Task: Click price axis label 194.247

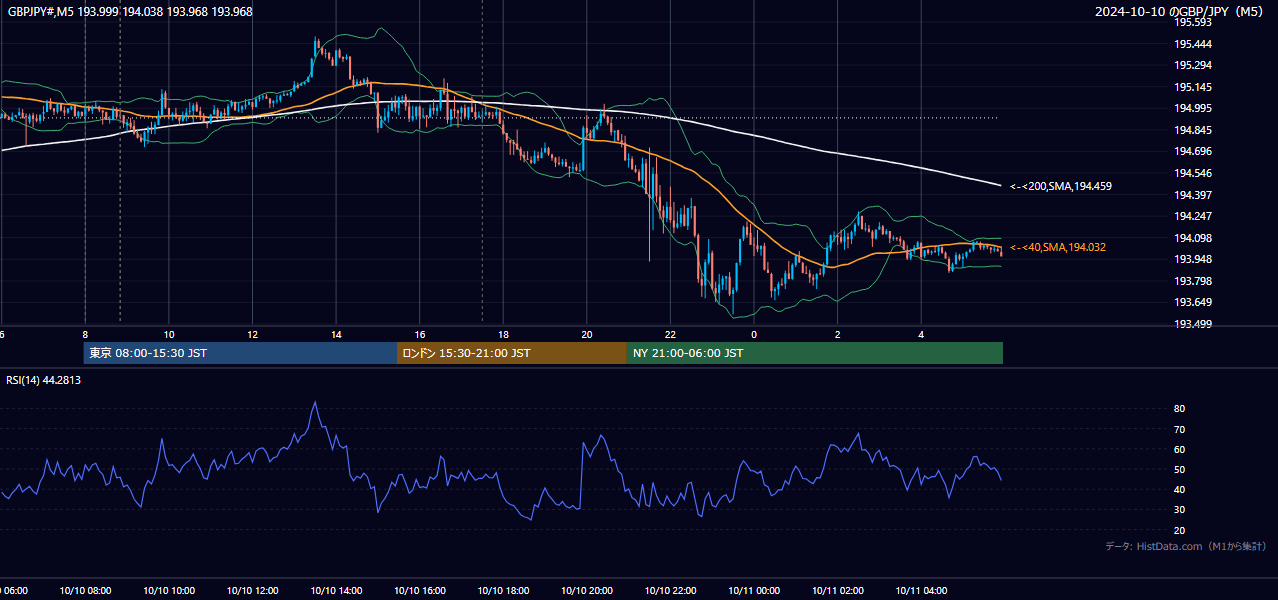Action: [1193, 216]
